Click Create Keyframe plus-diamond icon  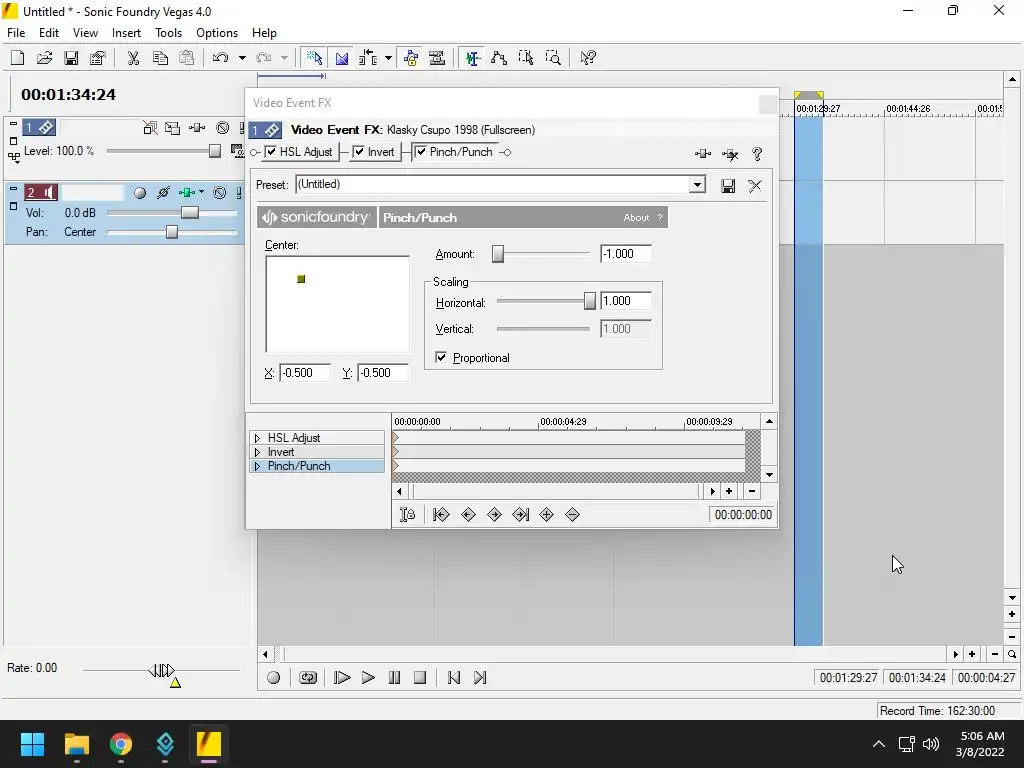[x=547, y=515]
